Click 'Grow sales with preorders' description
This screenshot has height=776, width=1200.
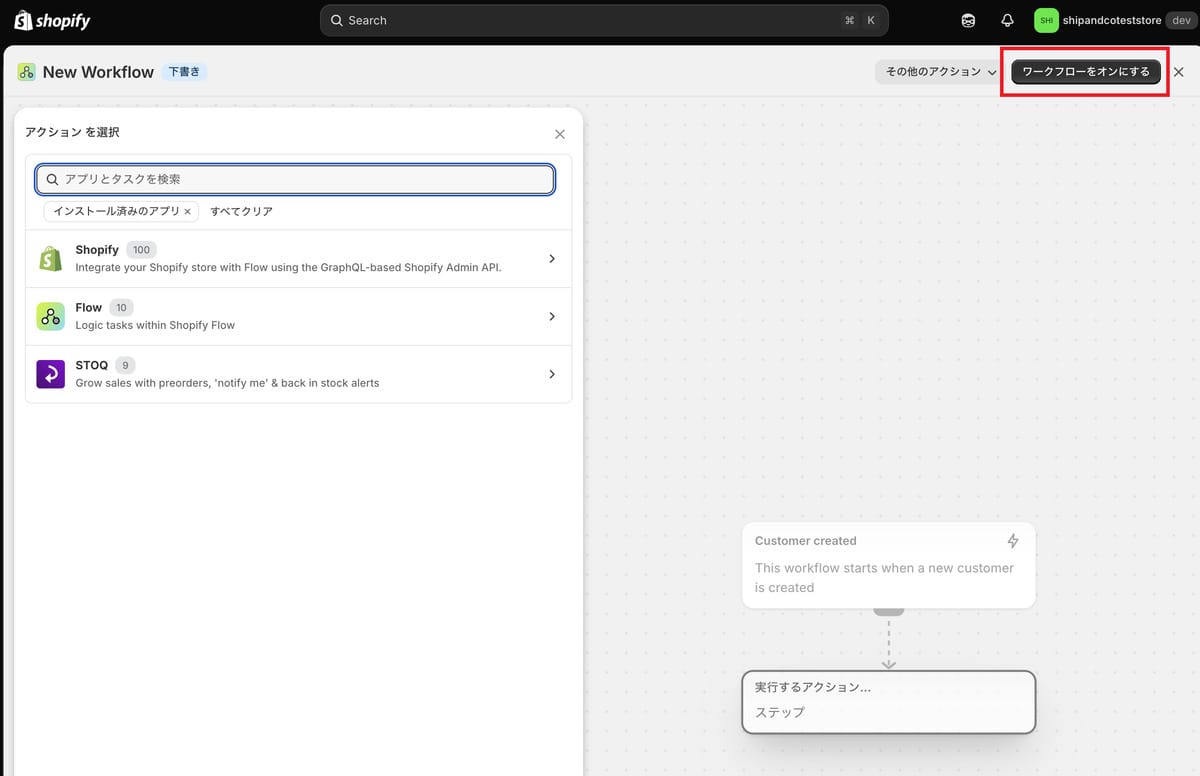pyautogui.click(x=227, y=383)
